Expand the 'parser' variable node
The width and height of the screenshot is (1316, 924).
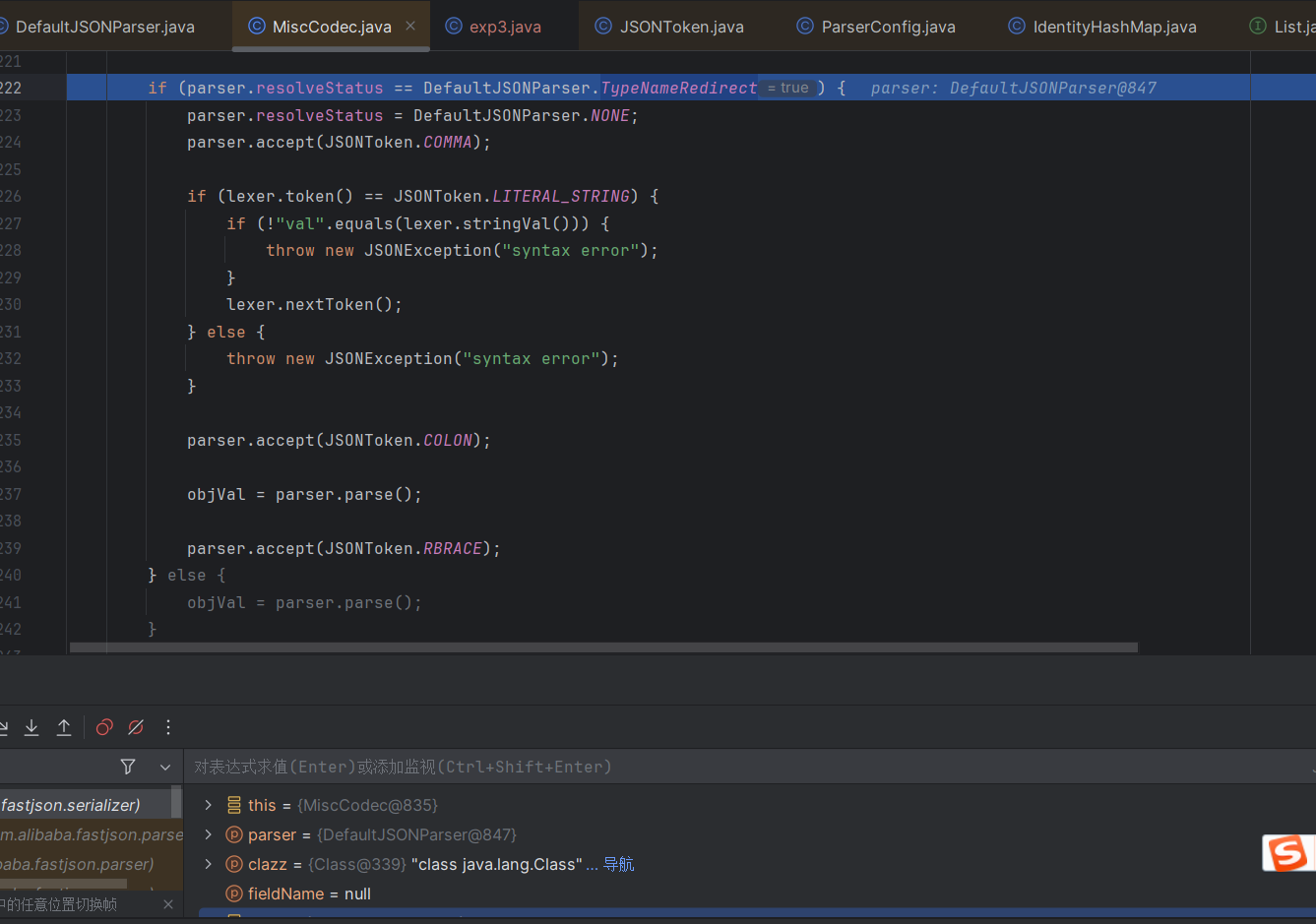[x=208, y=834]
